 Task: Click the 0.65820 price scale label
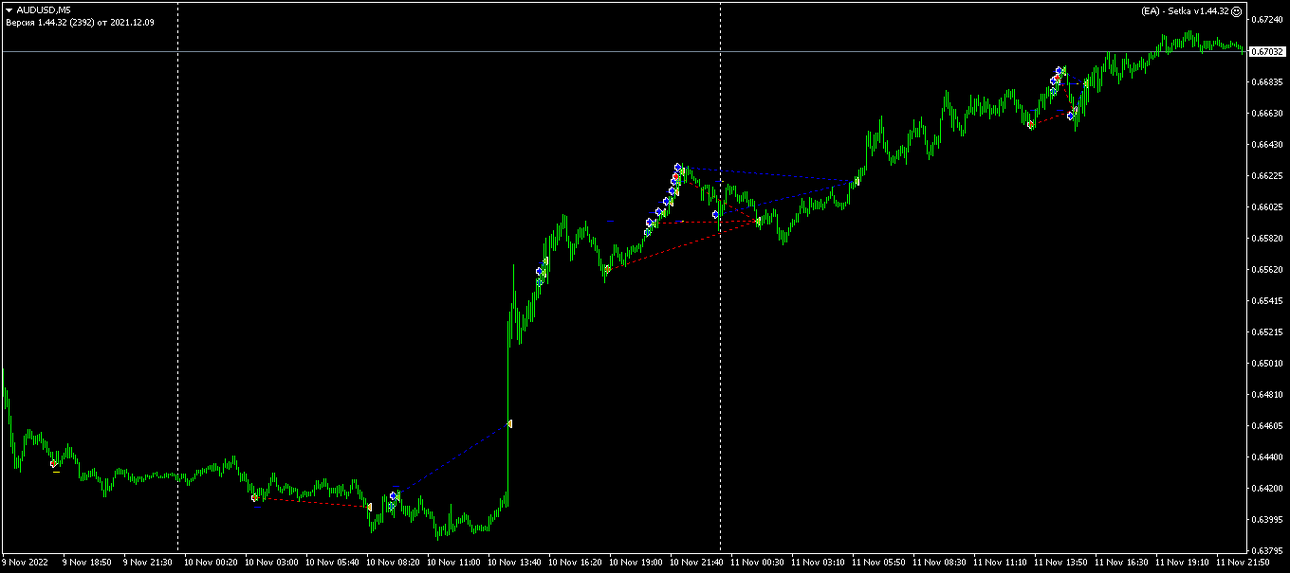pyautogui.click(x=1267, y=238)
